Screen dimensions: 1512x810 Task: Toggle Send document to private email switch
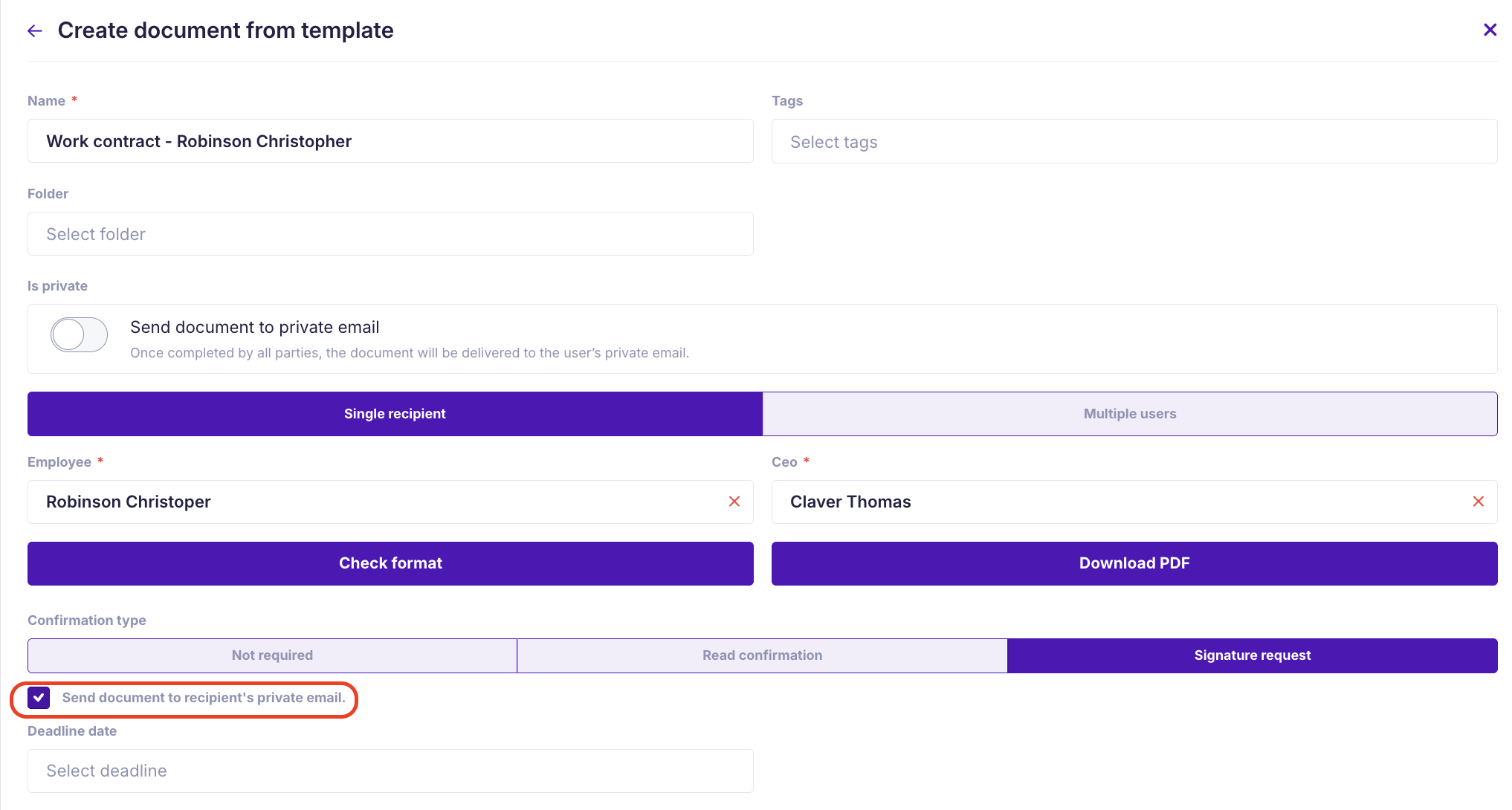click(80, 334)
